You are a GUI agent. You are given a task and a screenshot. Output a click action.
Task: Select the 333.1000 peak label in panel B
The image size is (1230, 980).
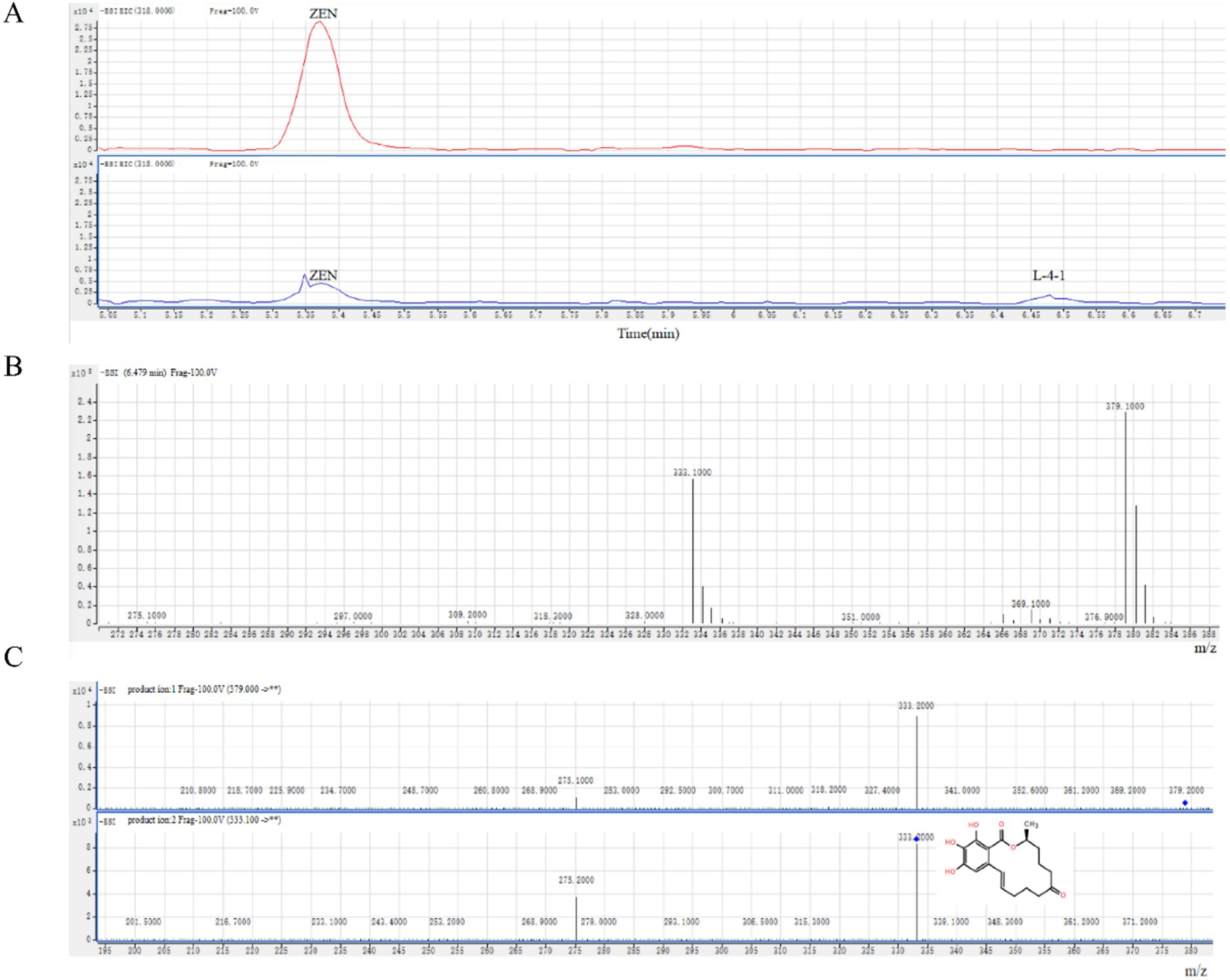coord(692,473)
